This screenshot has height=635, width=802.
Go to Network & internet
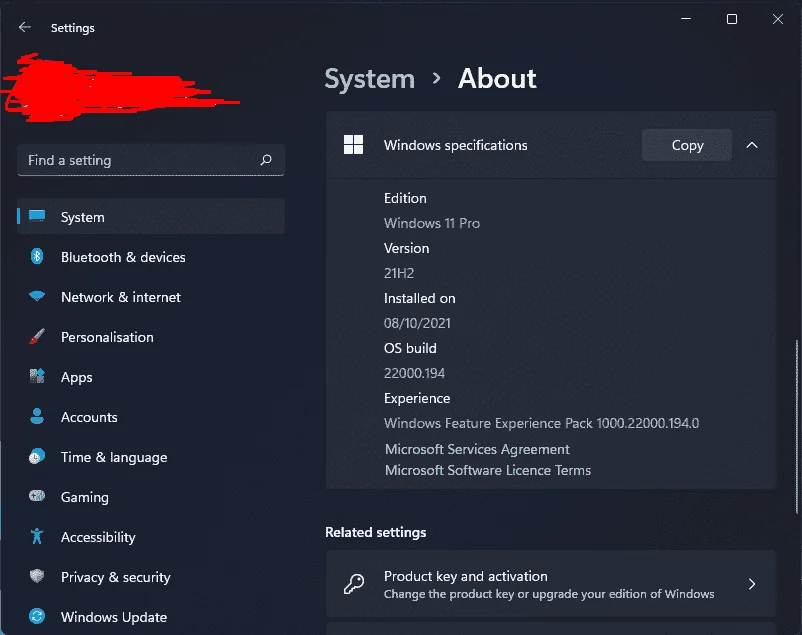[x=151, y=297]
